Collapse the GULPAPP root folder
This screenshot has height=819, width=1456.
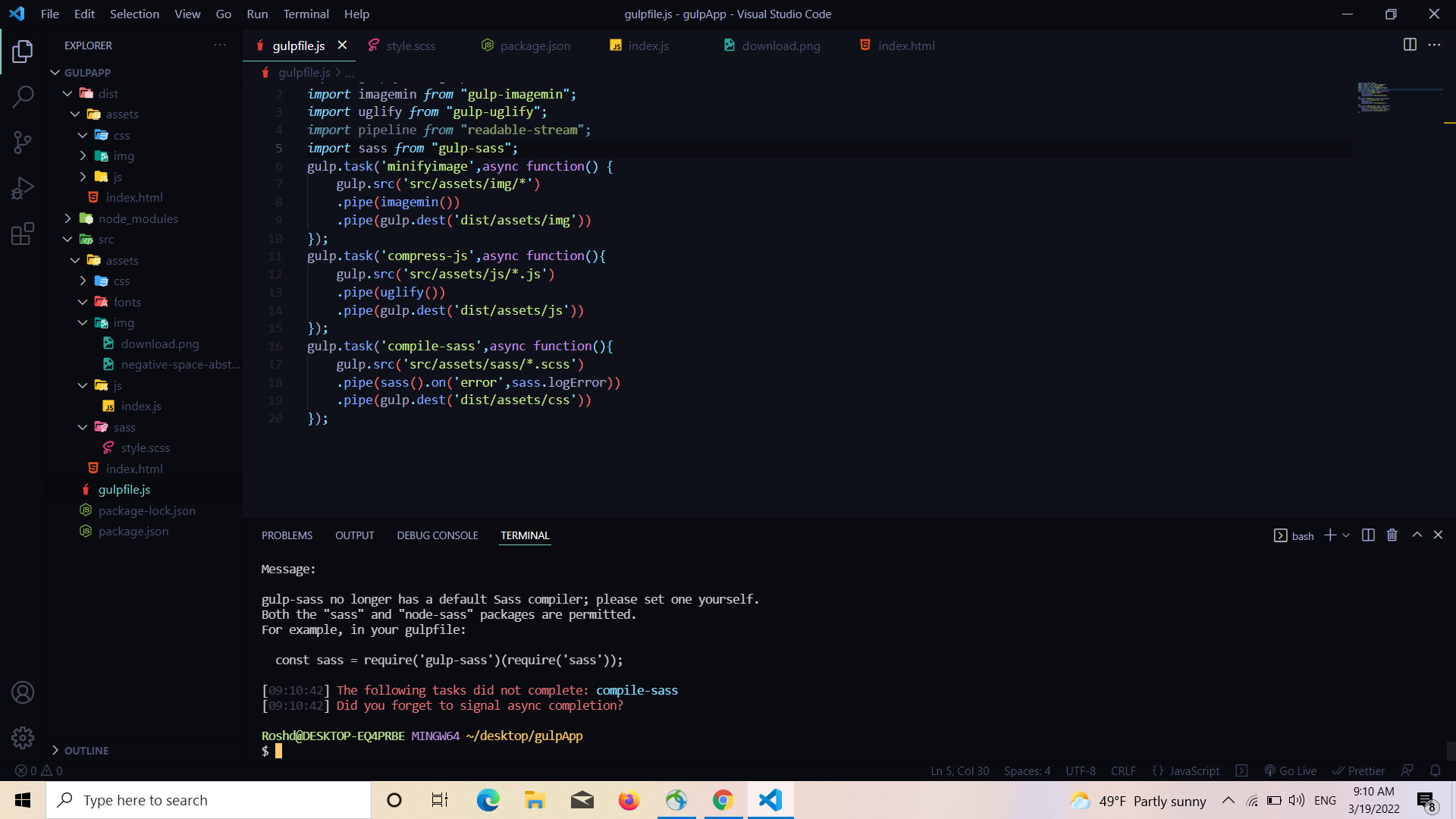tap(55, 72)
